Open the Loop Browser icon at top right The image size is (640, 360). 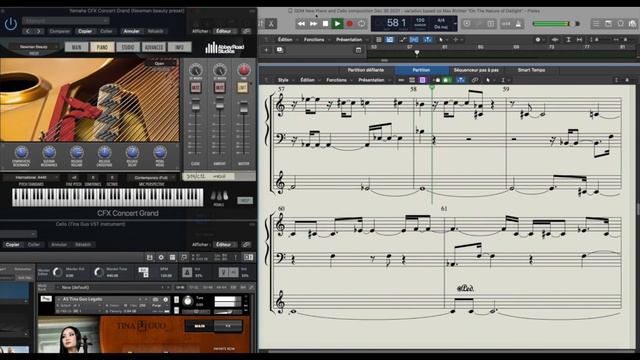[x=620, y=24]
